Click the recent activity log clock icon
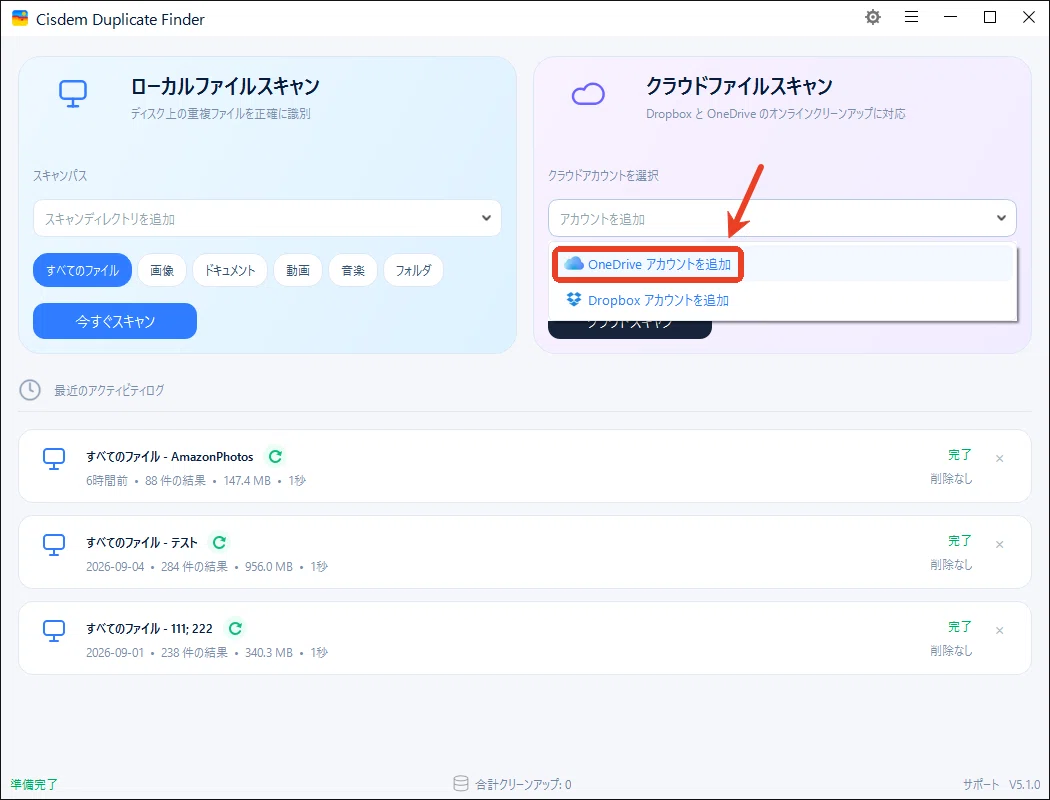The width and height of the screenshot is (1050, 800). [x=30, y=390]
